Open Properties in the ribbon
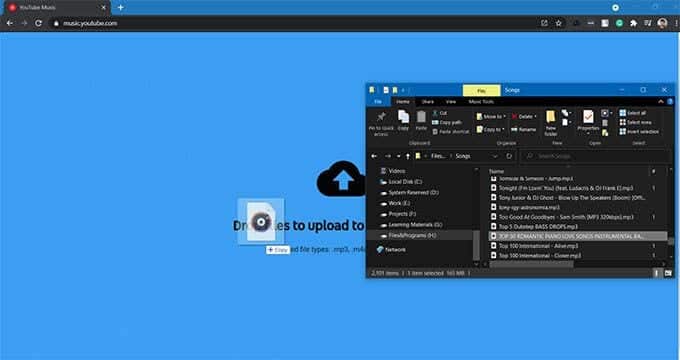680x360 pixels. pyautogui.click(x=588, y=121)
